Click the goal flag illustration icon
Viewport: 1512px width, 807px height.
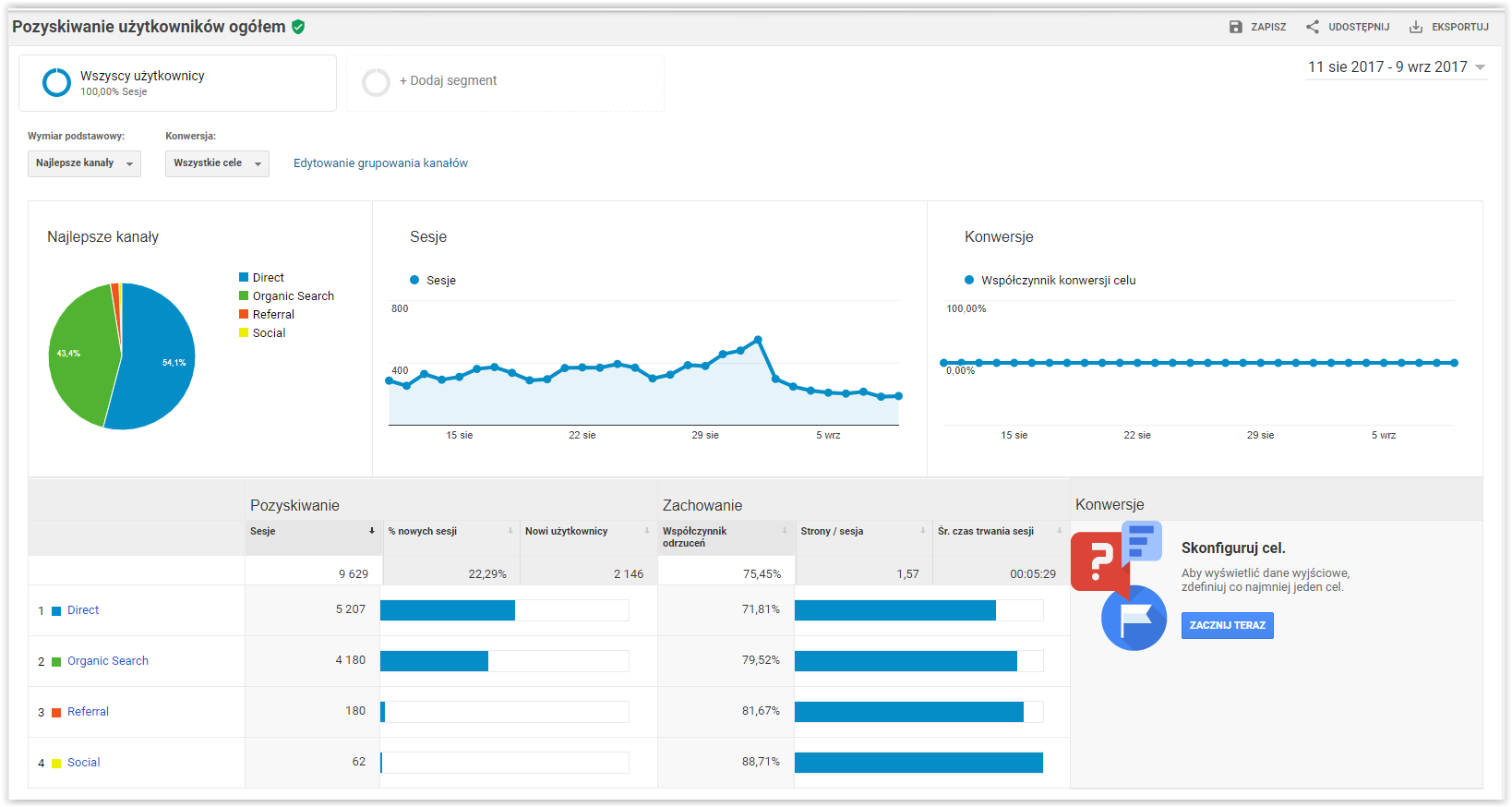(1134, 618)
